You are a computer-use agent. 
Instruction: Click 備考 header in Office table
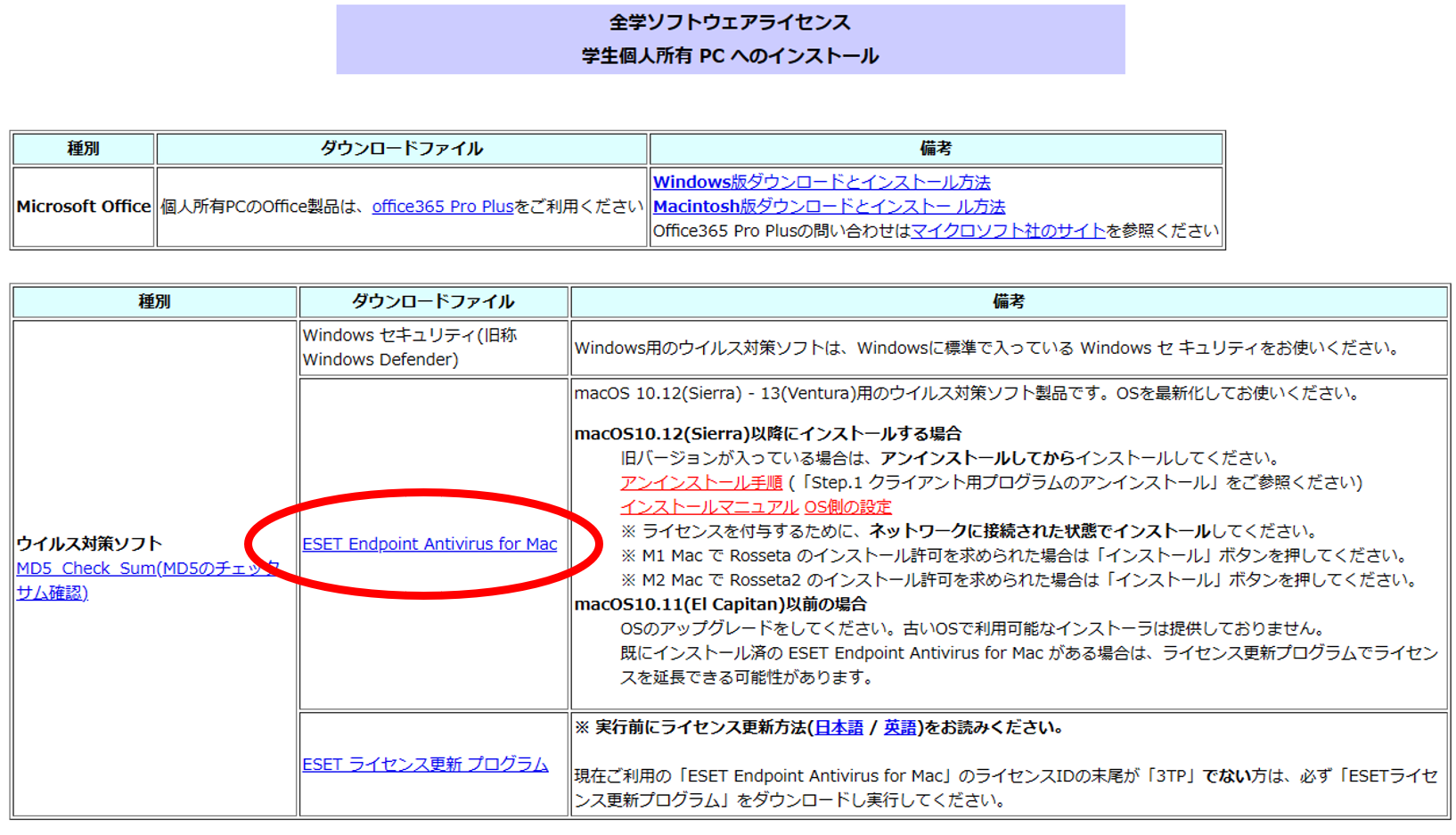click(x=936, y=149)
